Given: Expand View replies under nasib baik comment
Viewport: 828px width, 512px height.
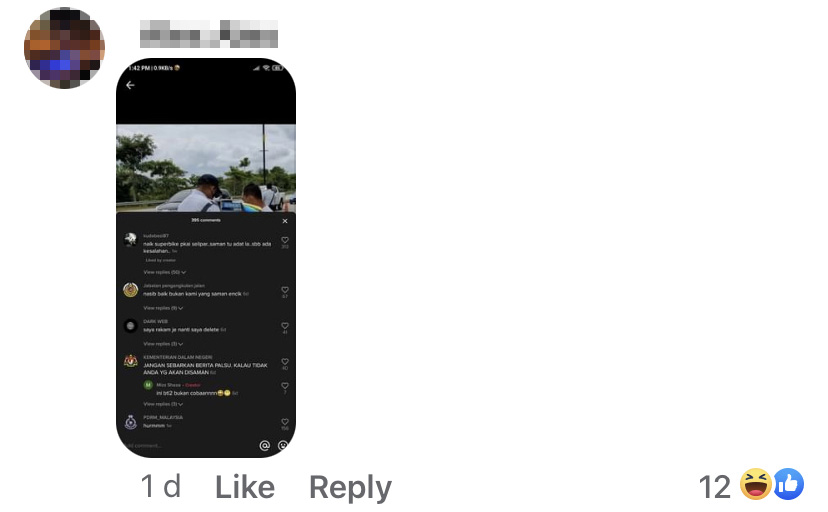Looking at the screenshot, I should pos(163,308).
